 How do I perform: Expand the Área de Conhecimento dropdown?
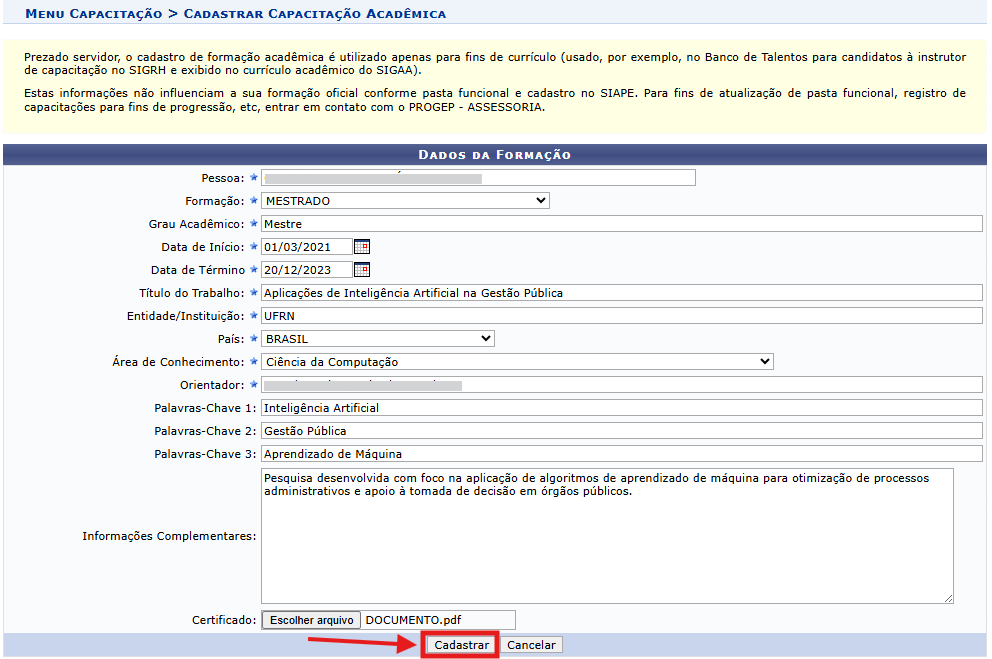click(517, 362)
